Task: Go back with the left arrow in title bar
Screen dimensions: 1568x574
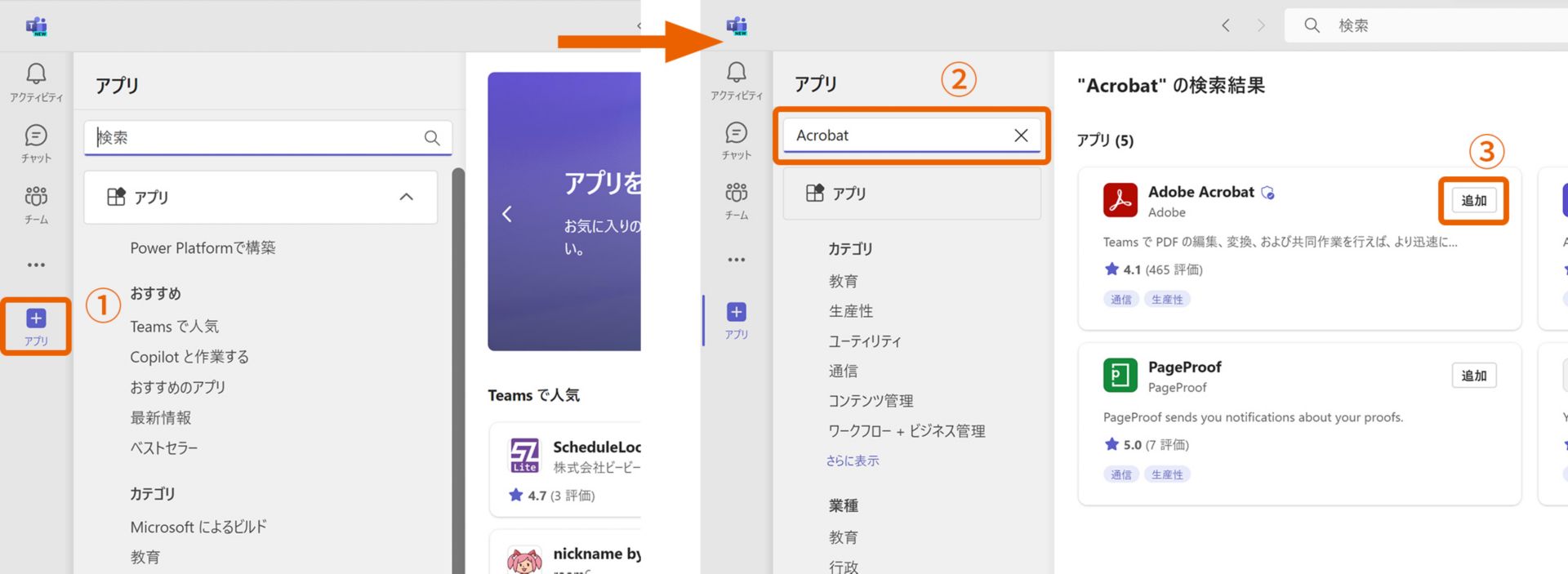Action: [1225, 25]
